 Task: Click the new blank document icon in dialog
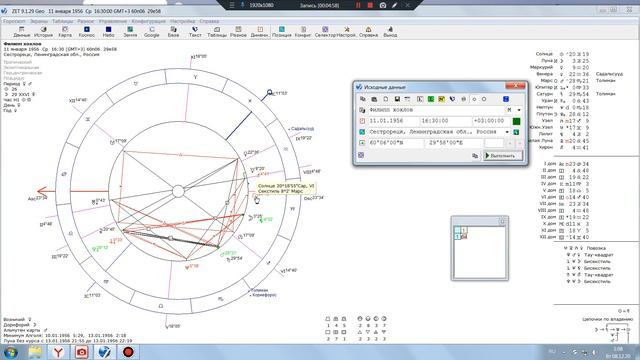tap(386, 99)
